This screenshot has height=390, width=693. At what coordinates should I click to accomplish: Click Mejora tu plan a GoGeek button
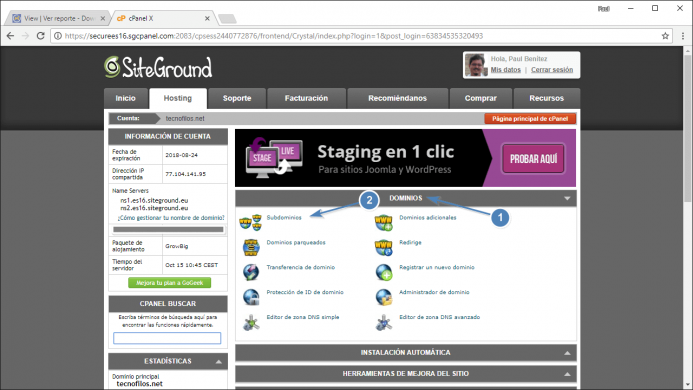coord(169,283)
